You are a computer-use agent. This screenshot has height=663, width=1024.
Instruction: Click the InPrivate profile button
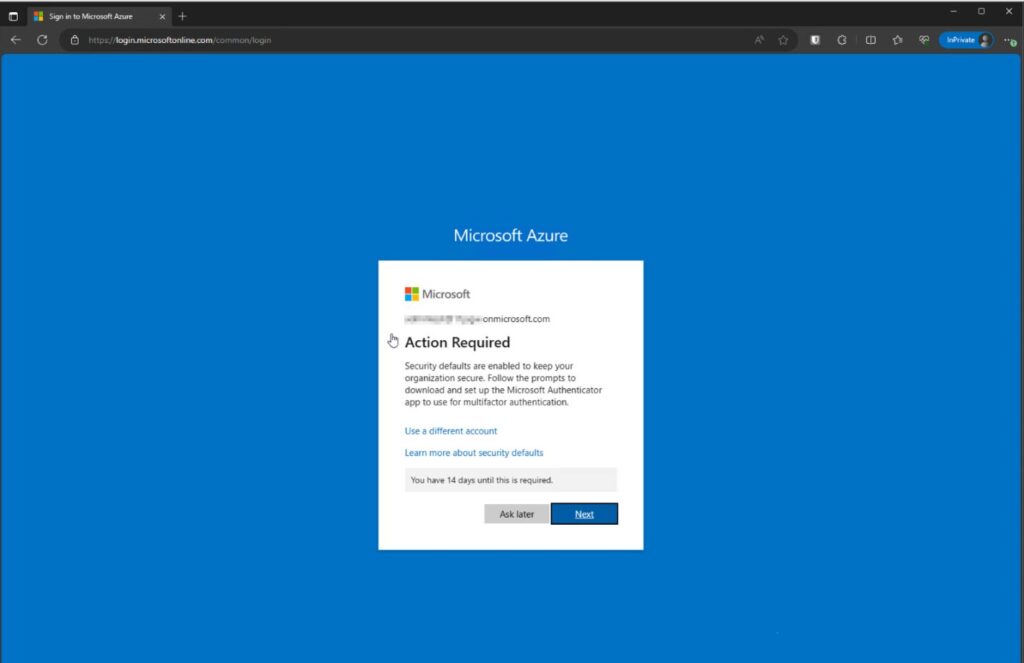(x=966, y=40)
